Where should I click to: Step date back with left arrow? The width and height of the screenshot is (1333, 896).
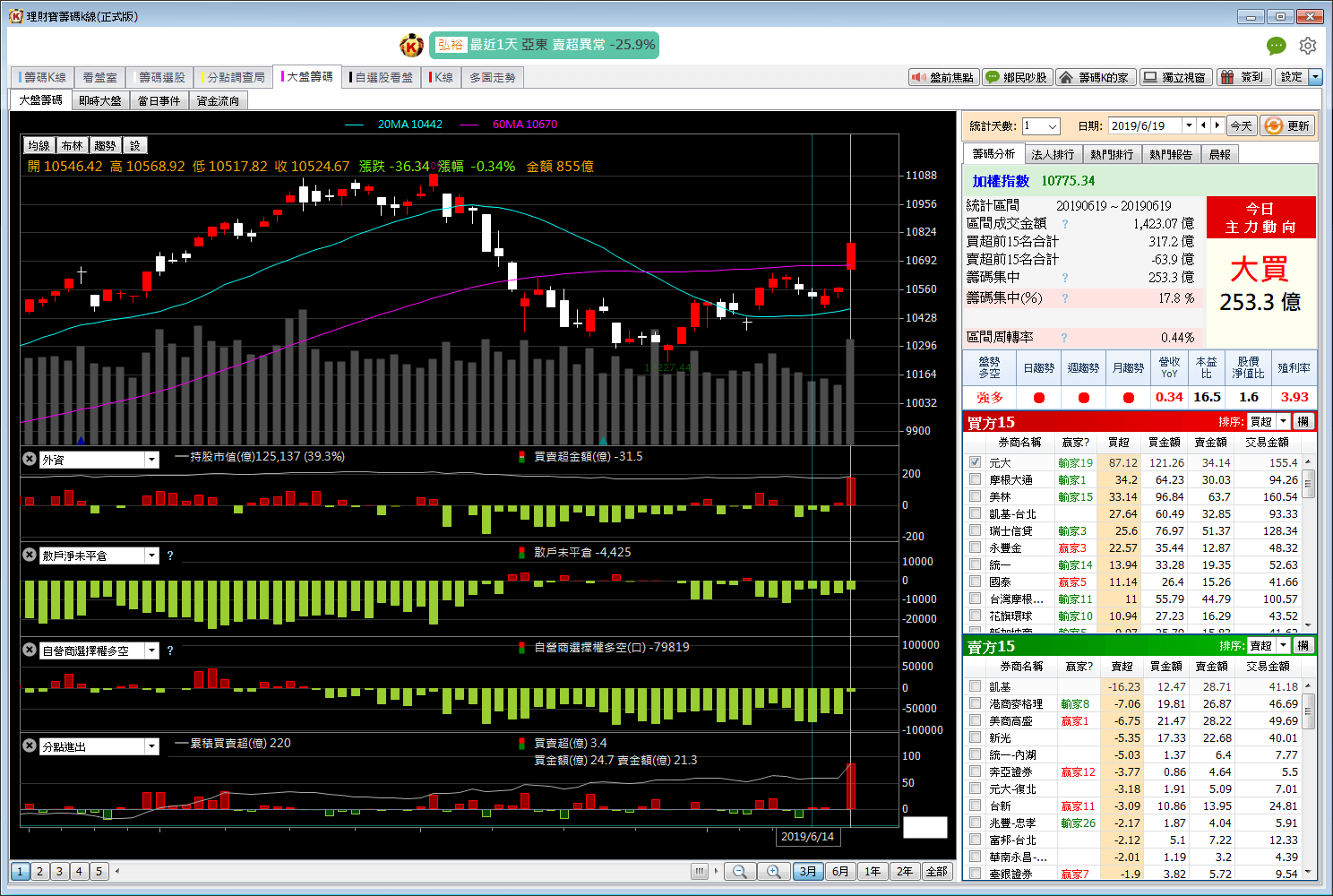pos(1204,125)
